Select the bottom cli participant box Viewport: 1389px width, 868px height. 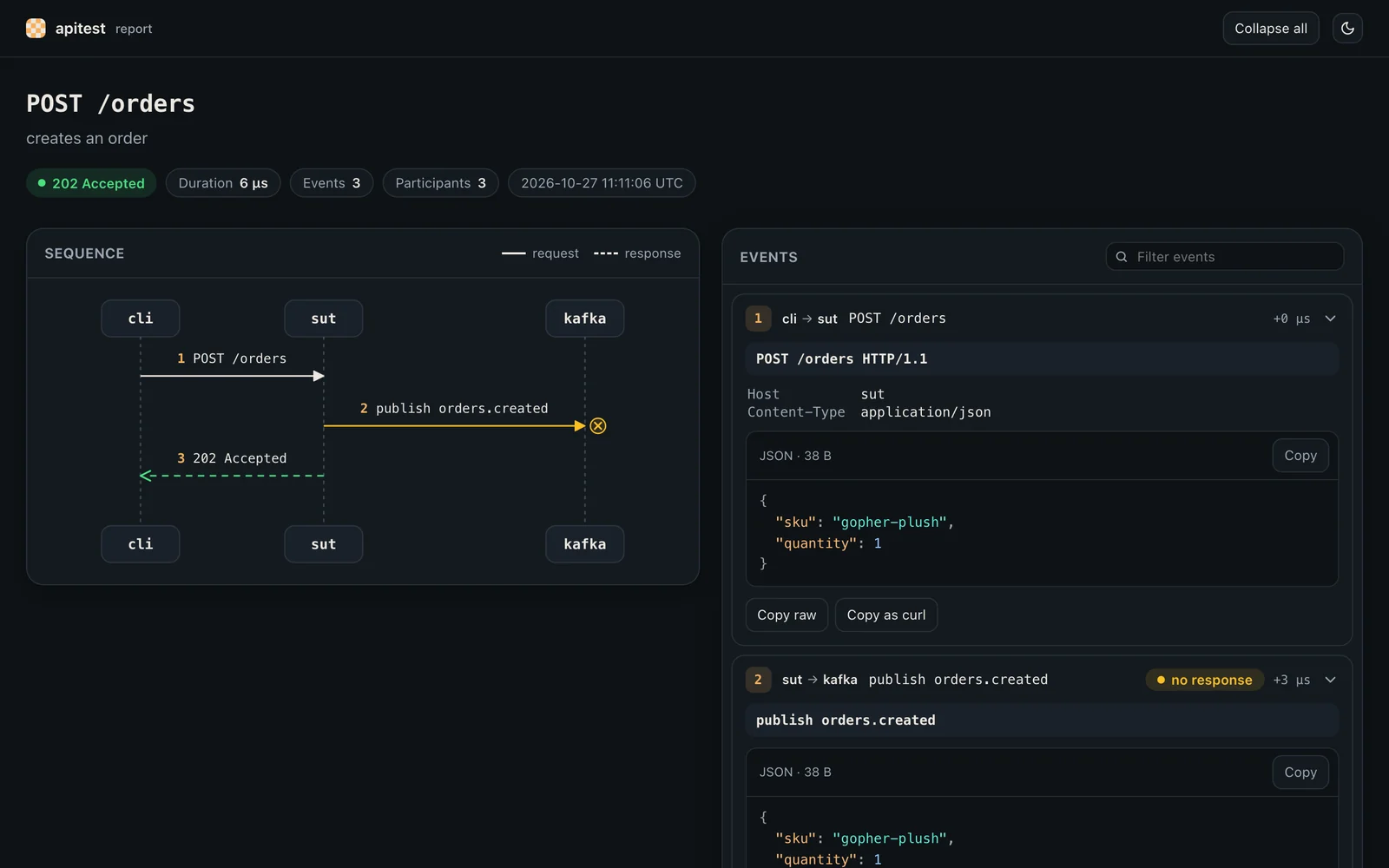(141, 544)
